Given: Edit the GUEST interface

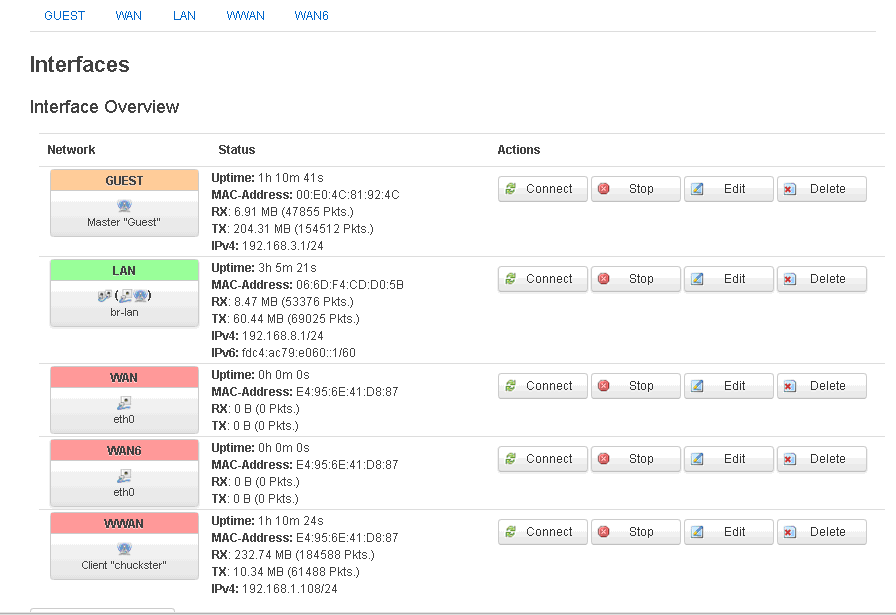Looking at the screenshot, I should click(x=729, y=189).
